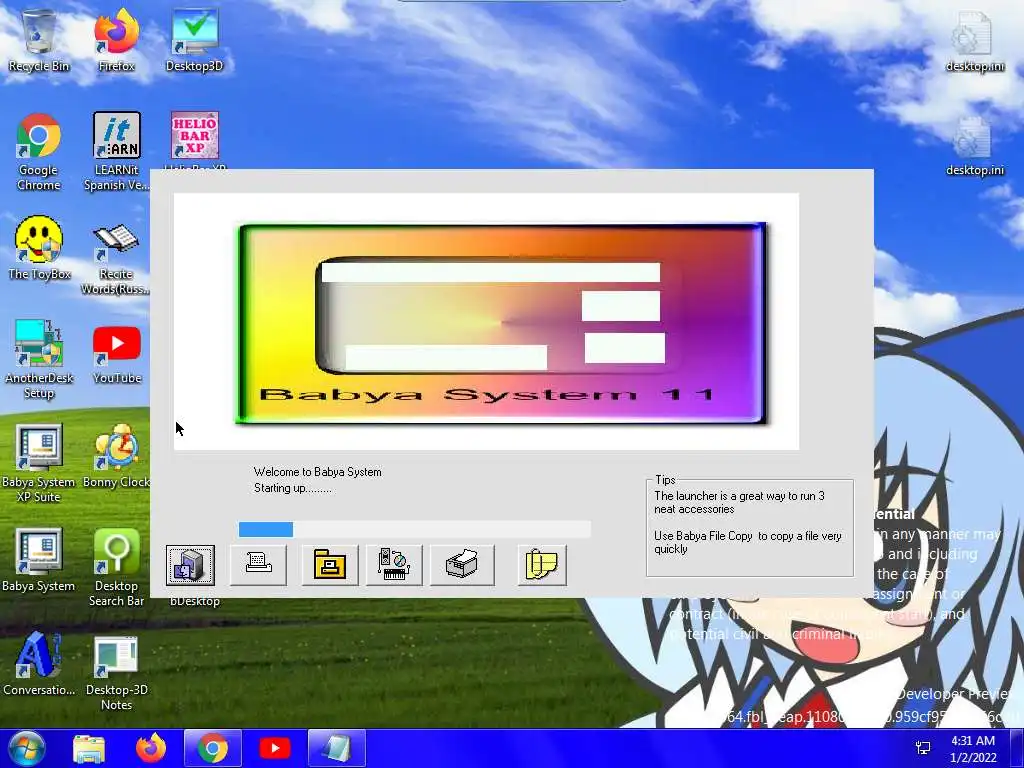Click the 'Welcome to Babya System' text
Image resolution: width=1024 pixels, height=768 pixels.
pyautogui.click(x=317, y=472)
